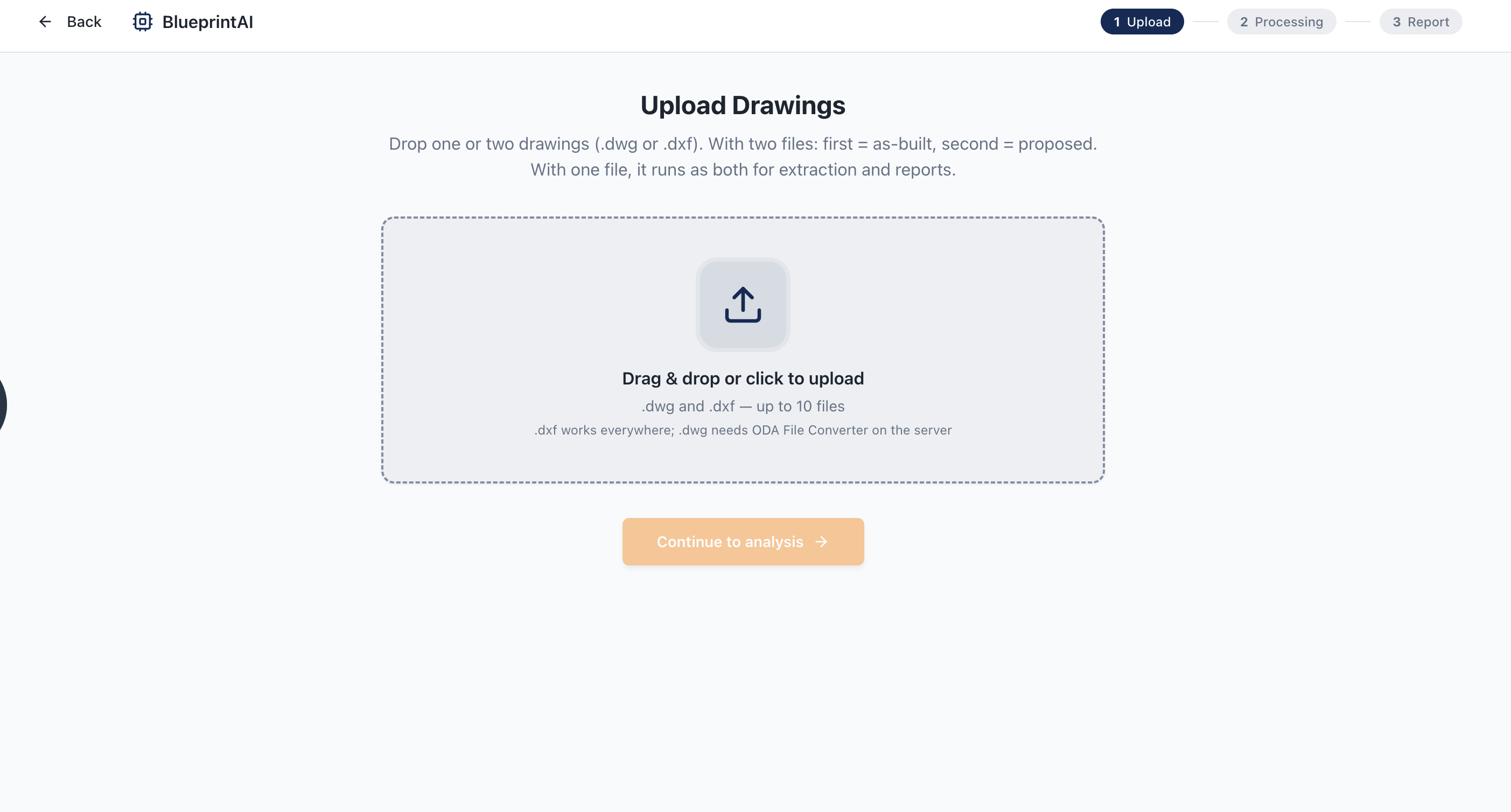Click Continue to analysis button
This screenshot has height=812, width=1511.
pyautogui.click(x=743, y=542)
